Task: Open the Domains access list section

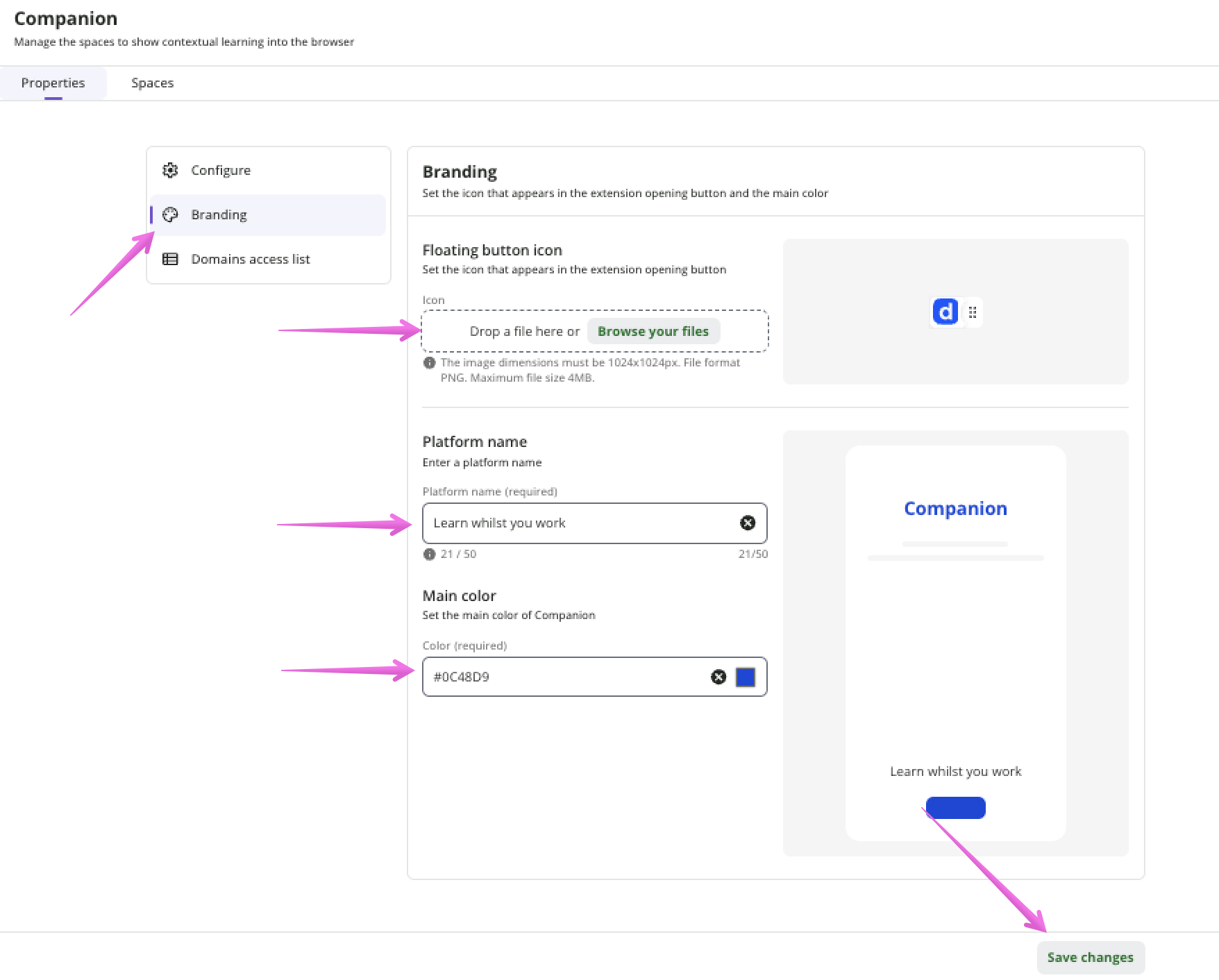Action: pyautogui.click(x=250, y=259)
